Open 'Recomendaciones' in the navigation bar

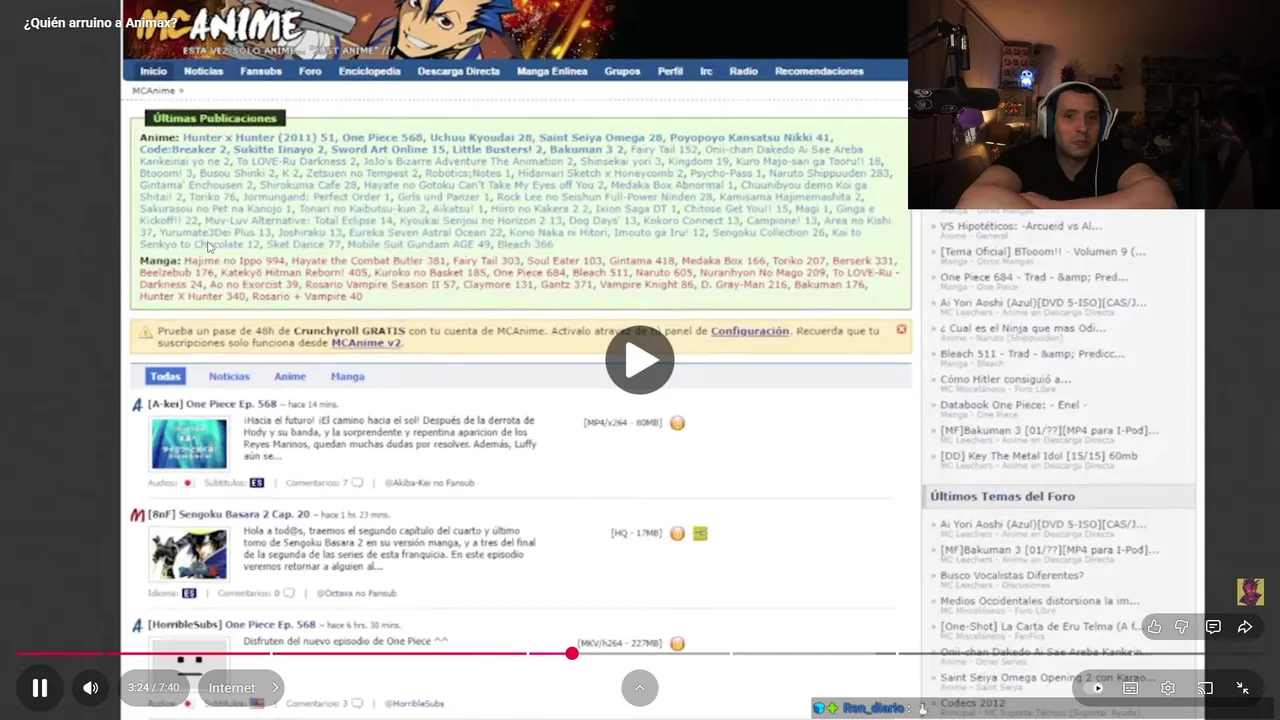819,71
